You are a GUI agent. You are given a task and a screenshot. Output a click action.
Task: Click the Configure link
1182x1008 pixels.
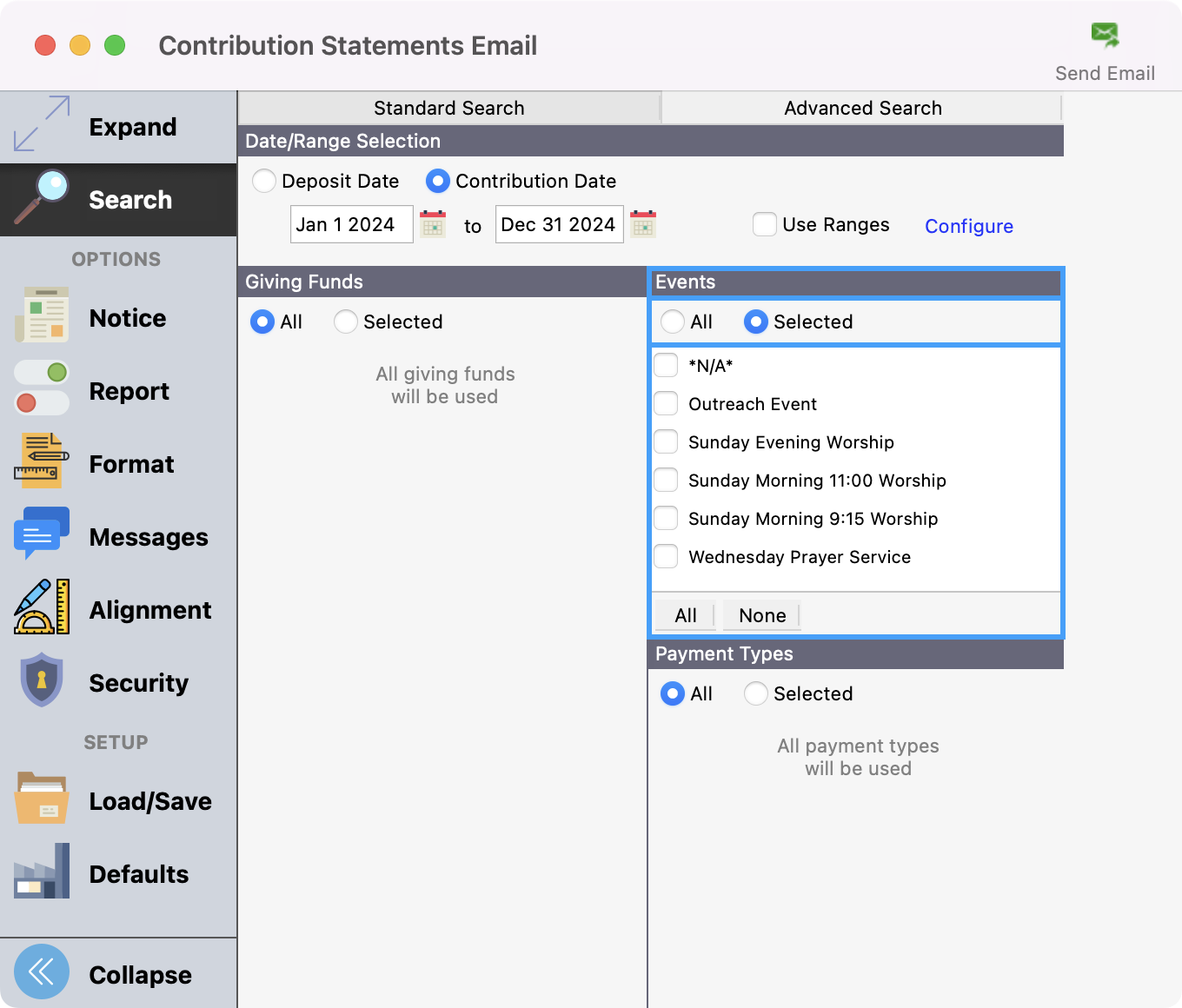968,226
